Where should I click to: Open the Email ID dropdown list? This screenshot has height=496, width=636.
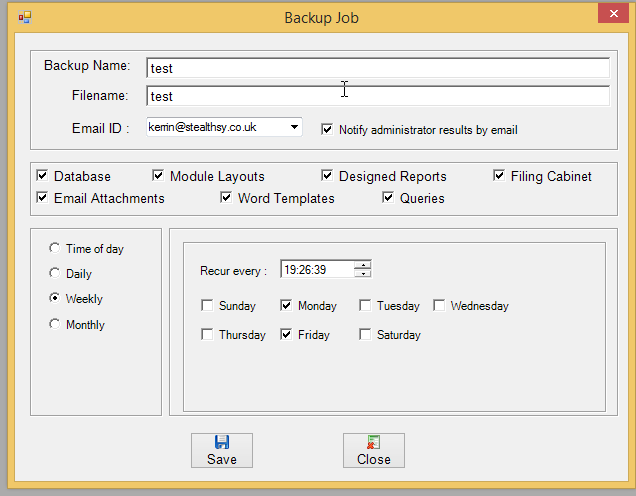coord(294,127)
